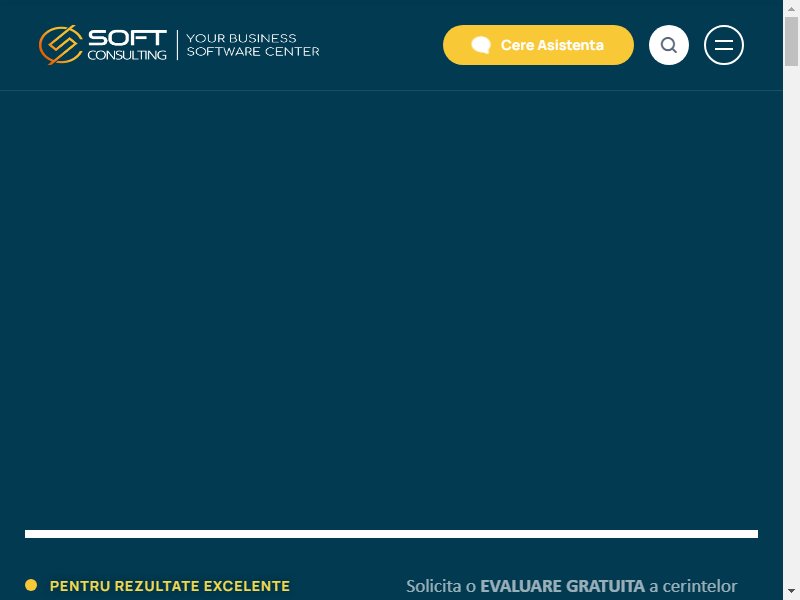
Task: Click the Cere Asistenta button
Action: (538, 45)
